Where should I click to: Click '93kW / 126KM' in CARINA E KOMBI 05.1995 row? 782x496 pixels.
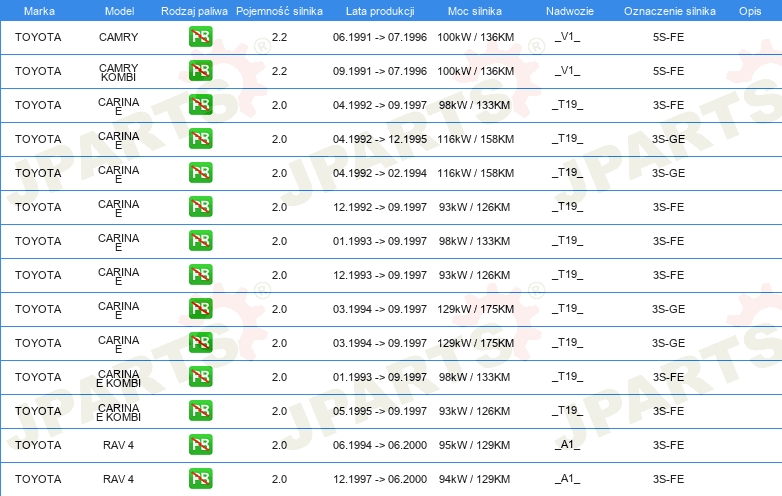click(474, 411)
